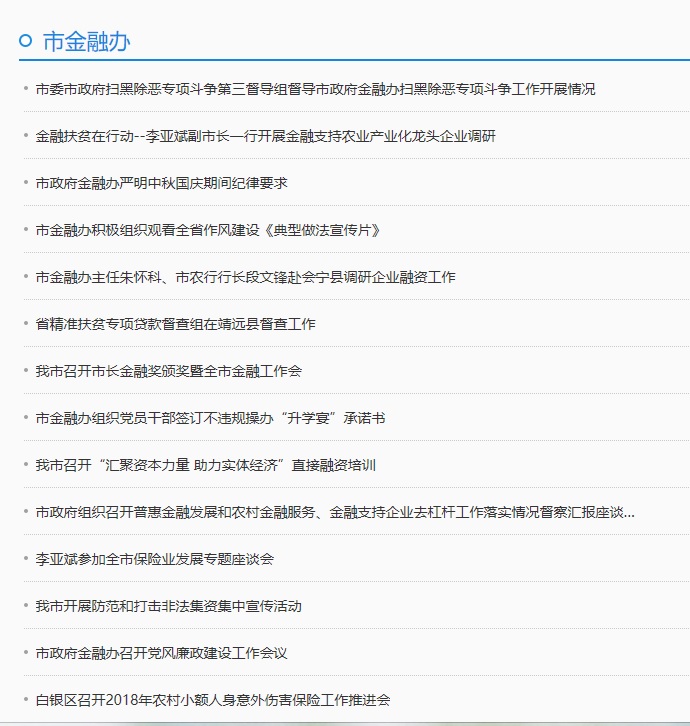Click bullet before 白银区召开2018年 item

click(26, 700)
